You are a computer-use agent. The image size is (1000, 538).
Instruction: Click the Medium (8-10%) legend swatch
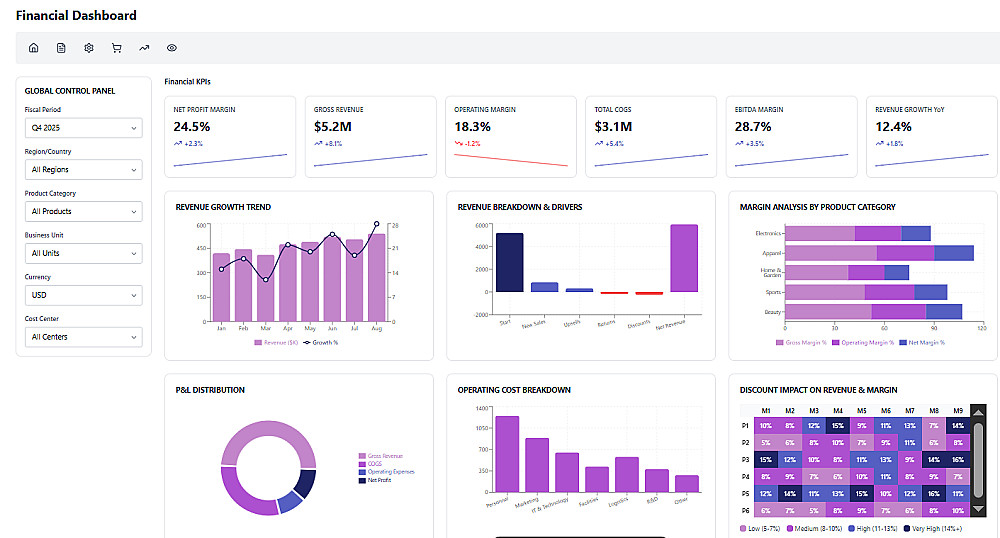[790, 528]
